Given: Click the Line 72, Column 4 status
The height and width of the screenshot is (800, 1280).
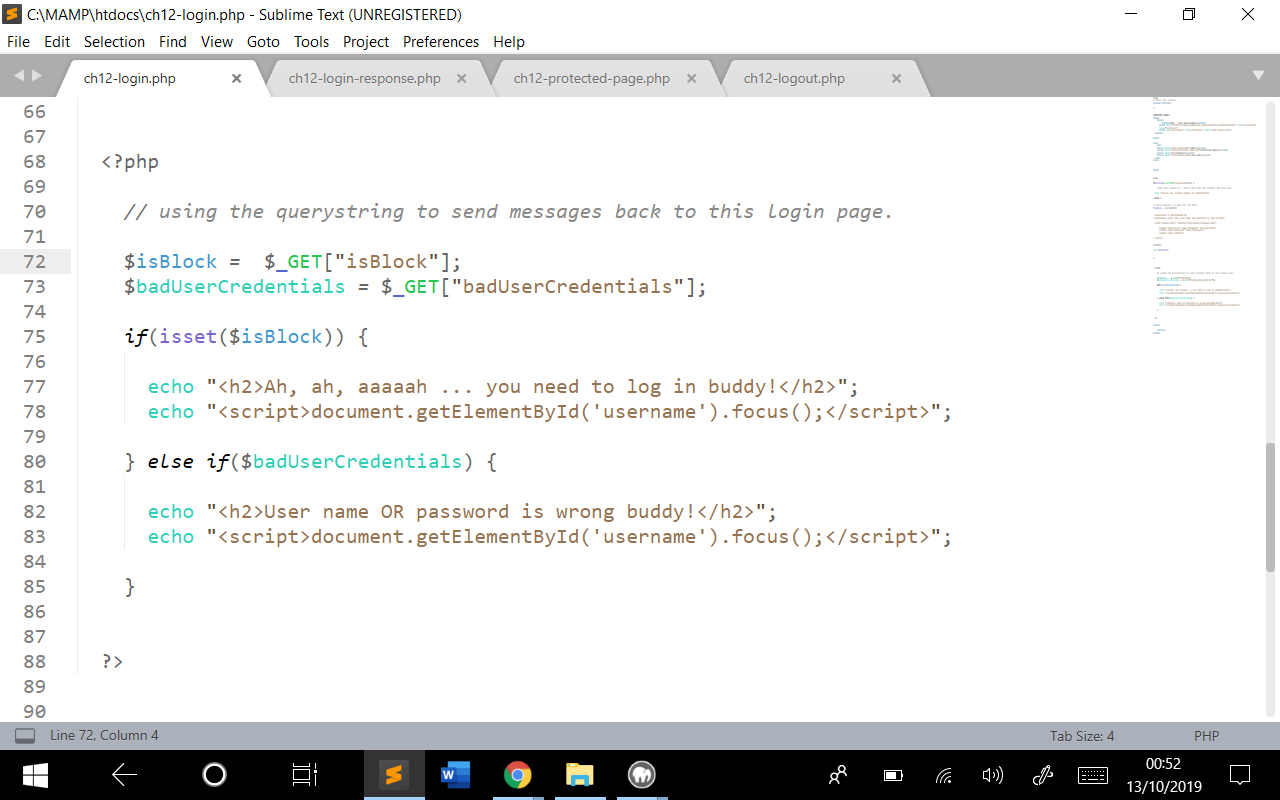Looking at the screenshot, I should (104, 736).
